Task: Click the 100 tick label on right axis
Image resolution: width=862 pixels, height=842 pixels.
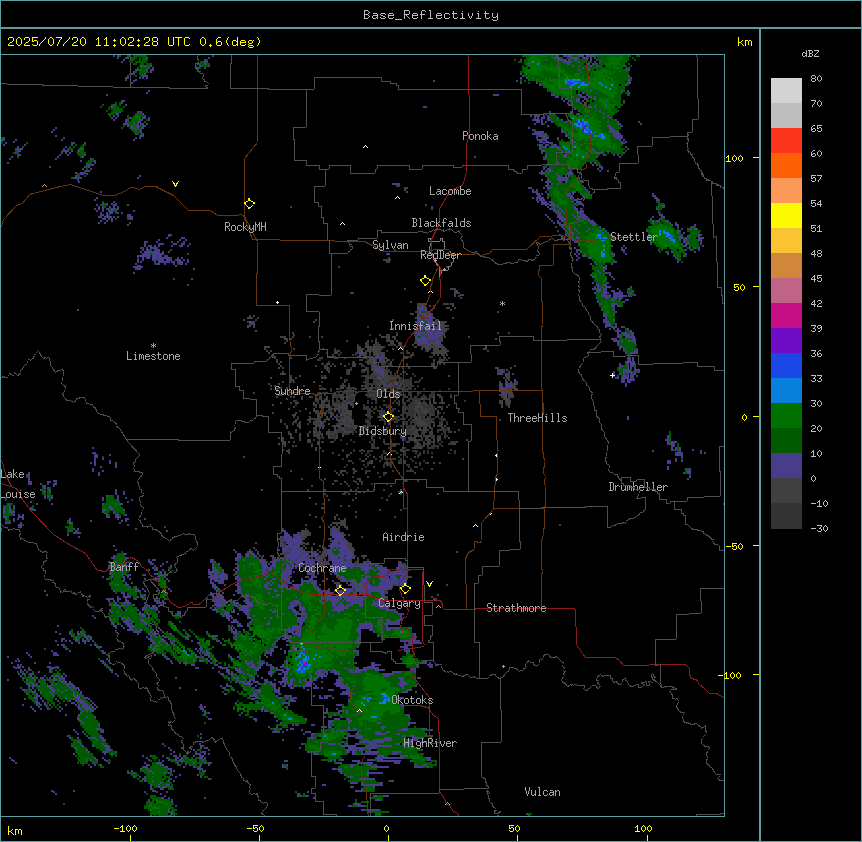Action: [x=734, y=158]
